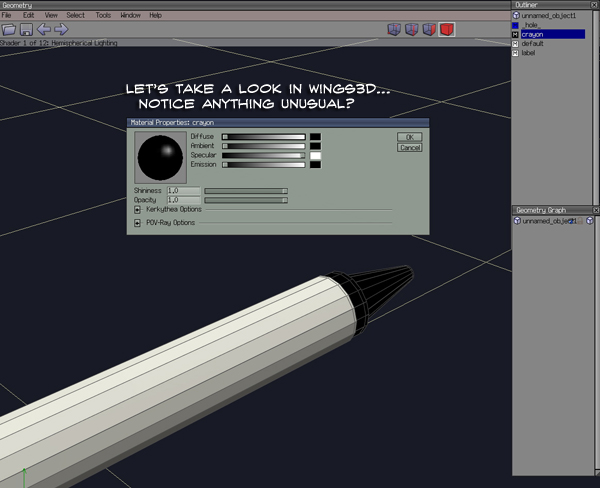Select unnamed_object1 in the Outliner
Screen dimensions: 600x488
point(548,17)
